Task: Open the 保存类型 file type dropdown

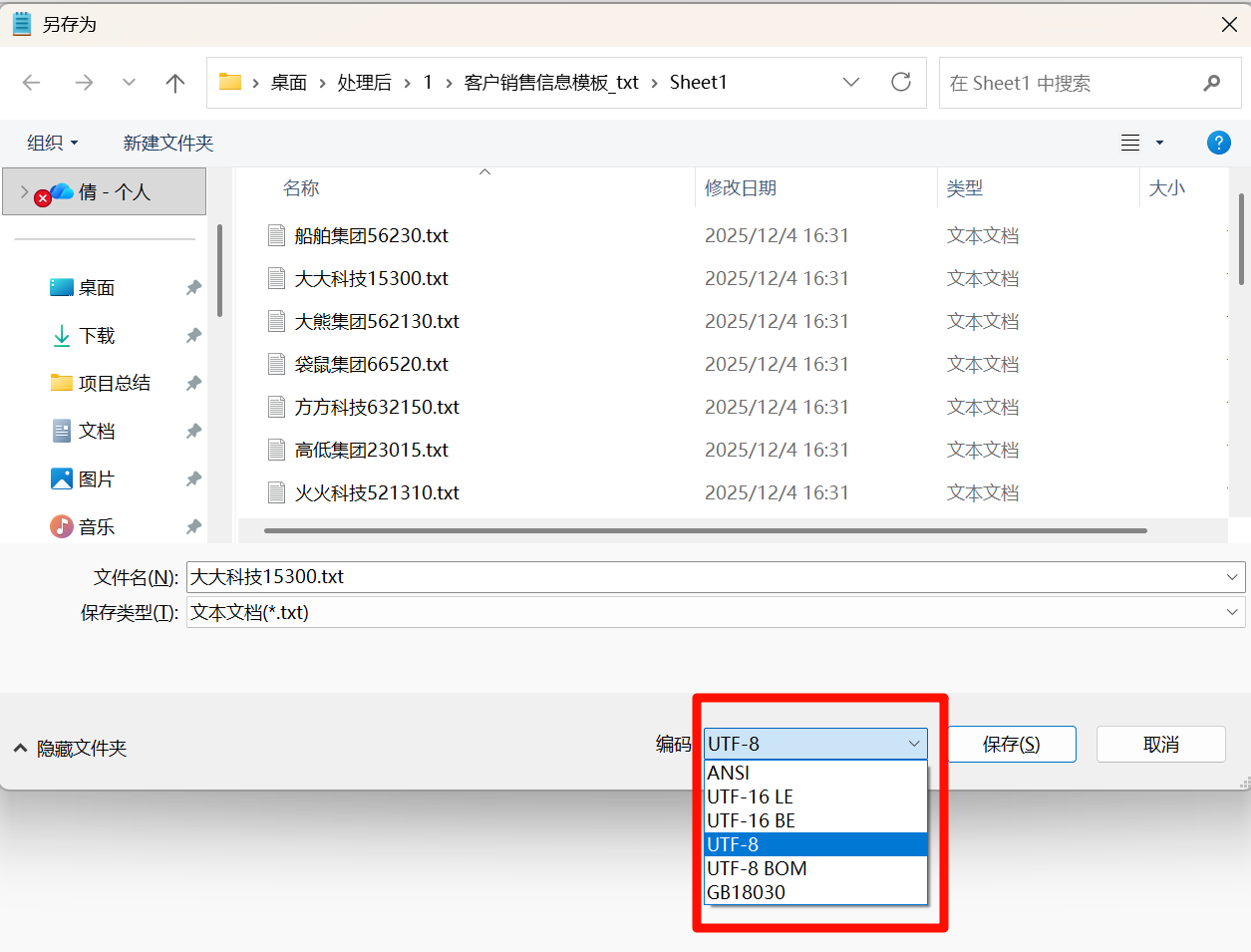Action: click(x=1232, y=611)
